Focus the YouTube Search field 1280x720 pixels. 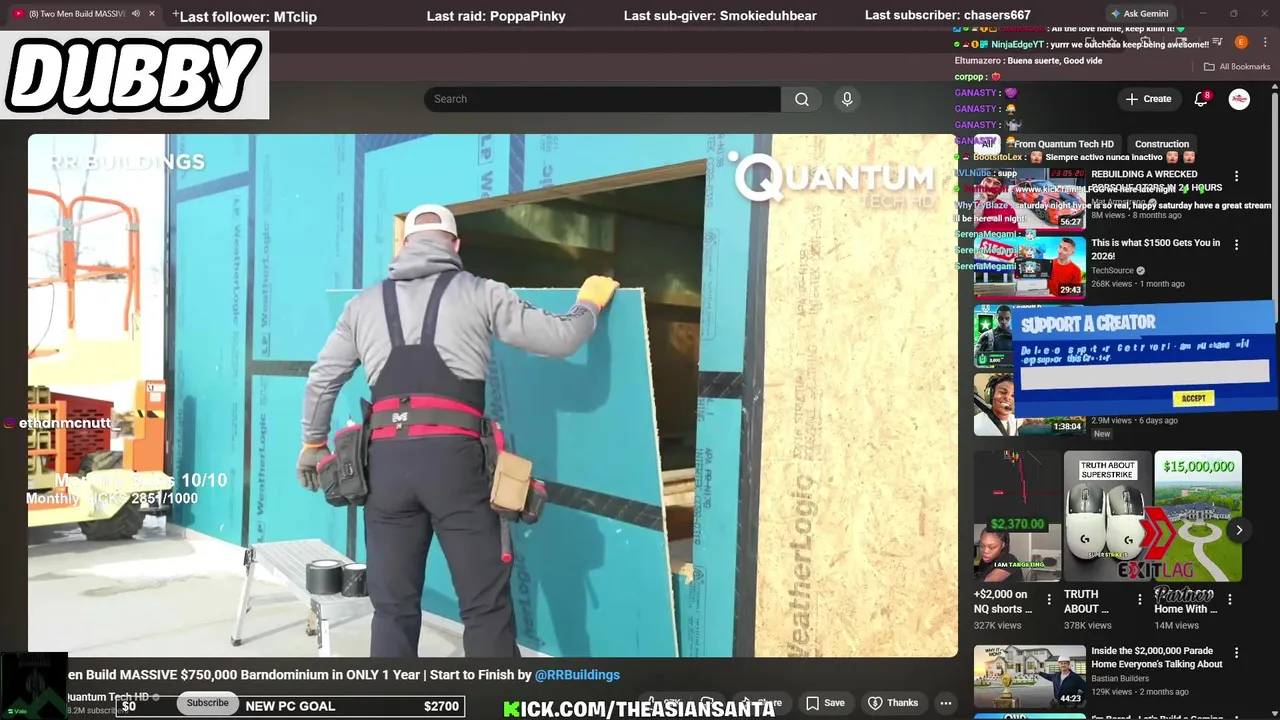click(x=602, y=99)
